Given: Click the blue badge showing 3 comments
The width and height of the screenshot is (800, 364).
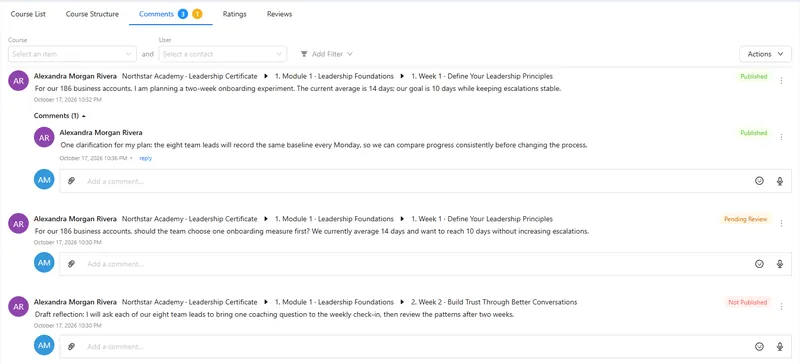Looking at the screenshot, I should (x=183, y=14).
